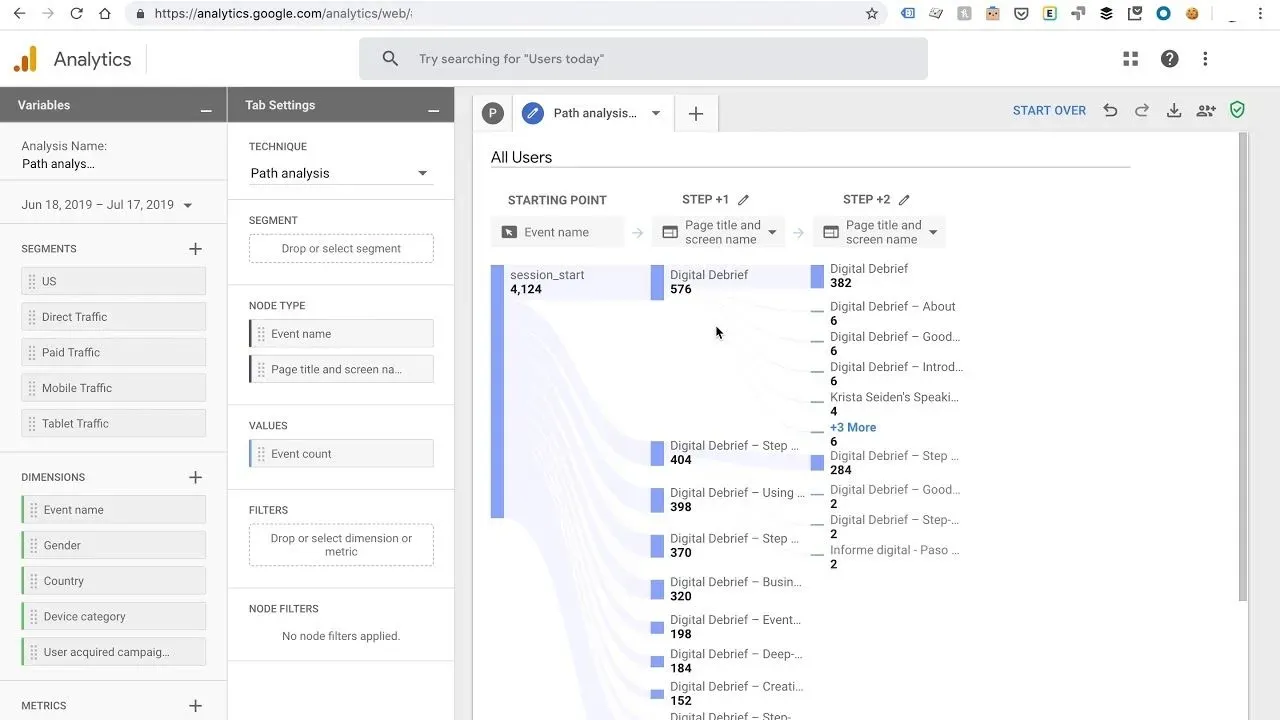Screen dimensions: 1280x720
Task: Edit STEP +1 with pencil icon
Action: [743, 200]
